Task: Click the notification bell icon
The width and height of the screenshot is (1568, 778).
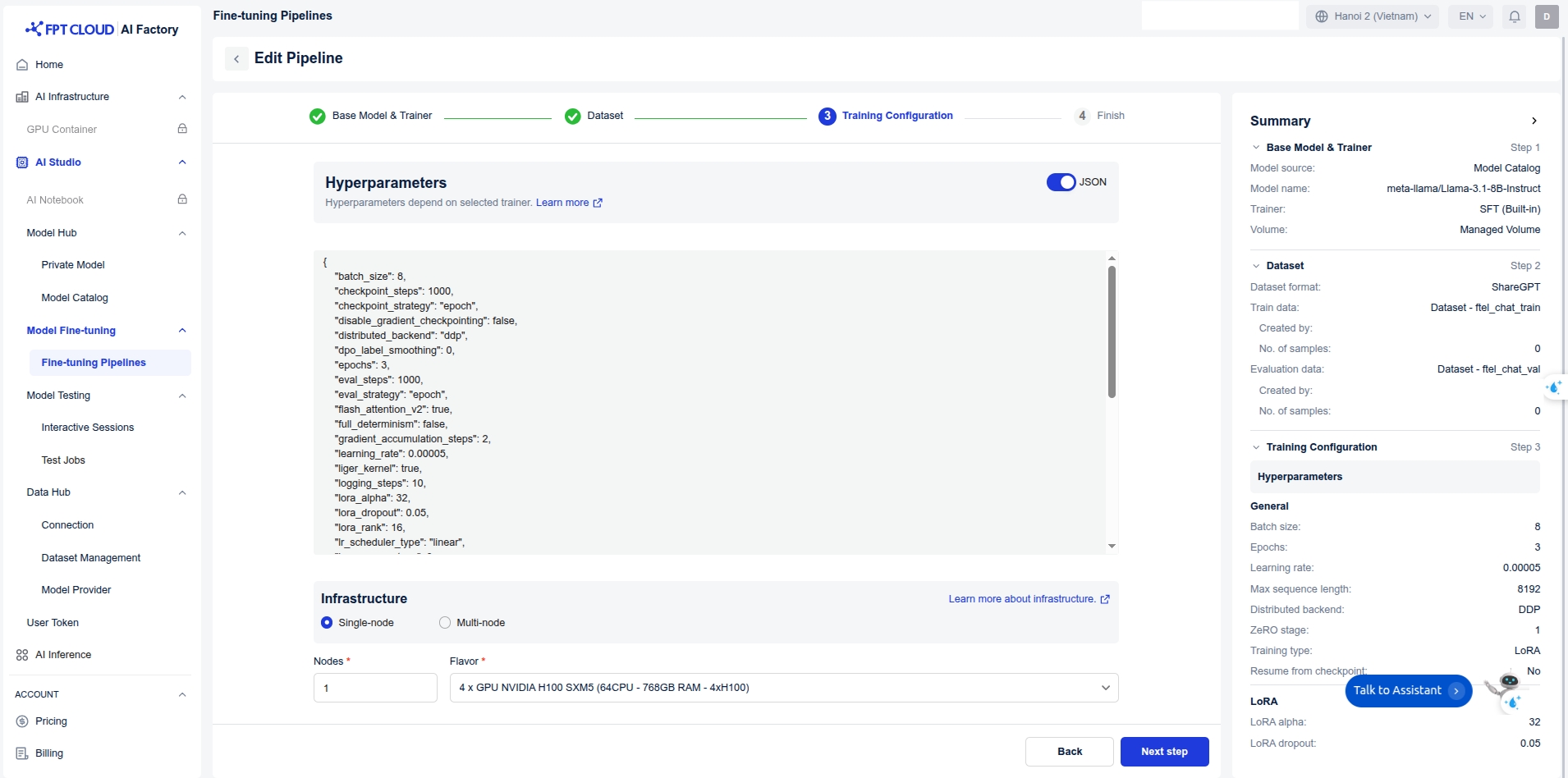Action: 1515,16
